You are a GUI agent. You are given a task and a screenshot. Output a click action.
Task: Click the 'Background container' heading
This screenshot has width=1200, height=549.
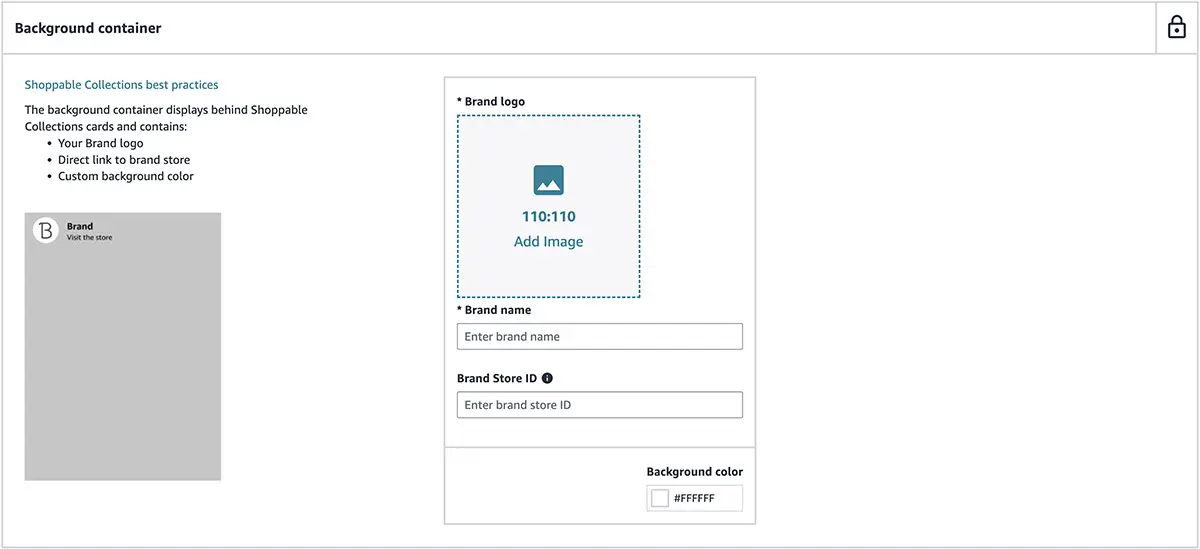[88, 28]
